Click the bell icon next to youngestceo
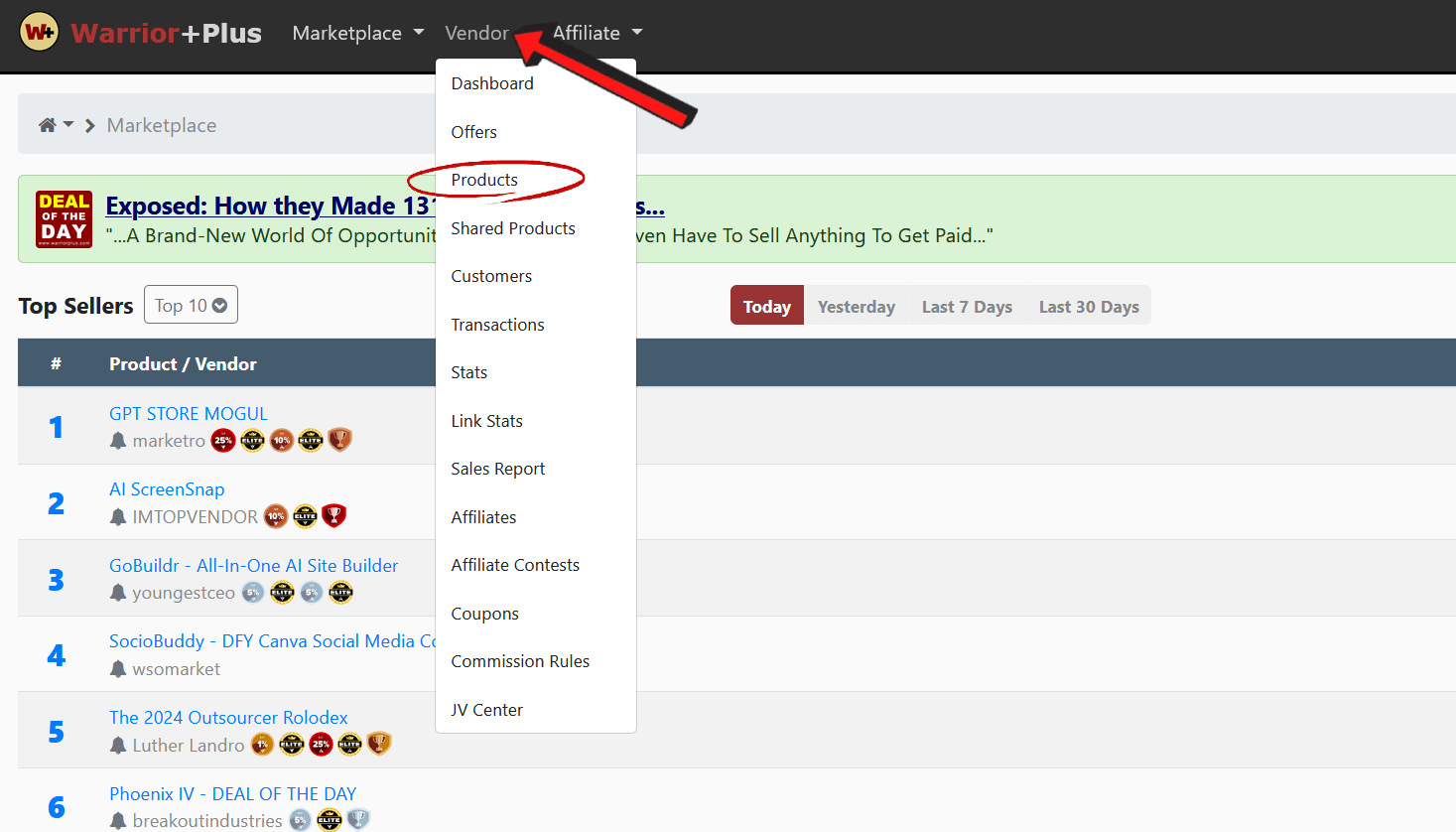This screenshot has height=832, width=1456. click(118, 593)
